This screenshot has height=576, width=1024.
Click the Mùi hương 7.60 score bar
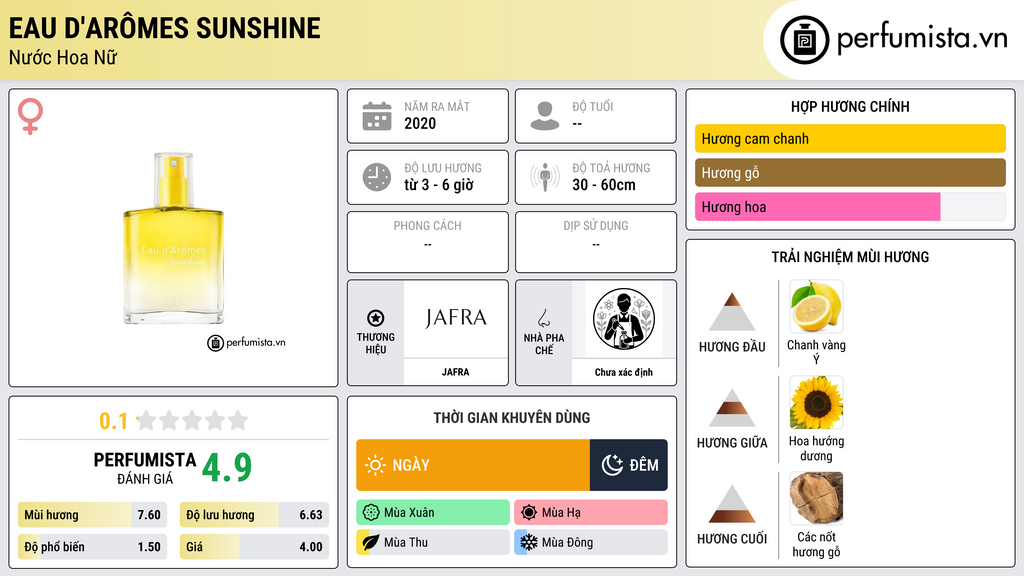coord(92,515)
